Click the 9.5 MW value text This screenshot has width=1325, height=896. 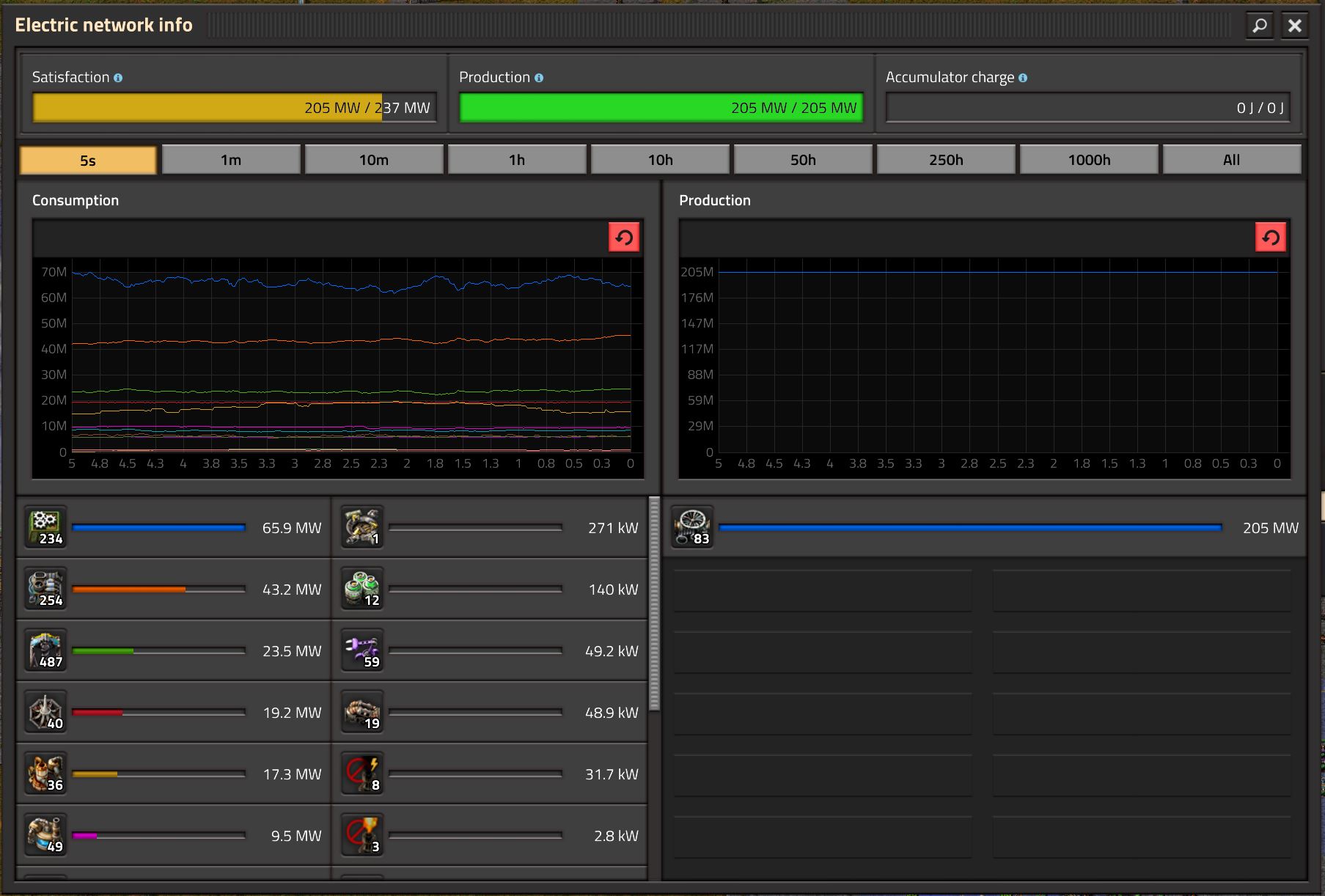296,836
